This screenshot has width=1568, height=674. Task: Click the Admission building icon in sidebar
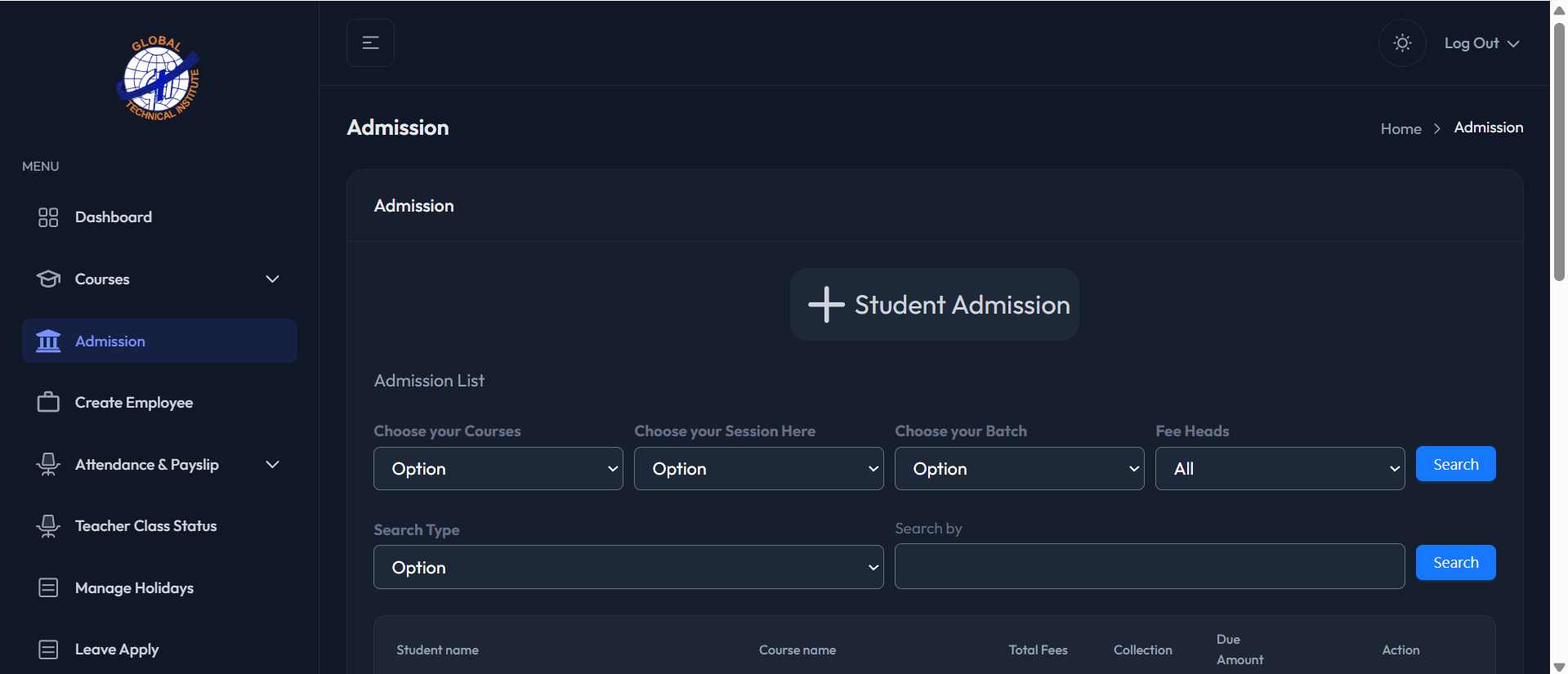point(48,341)
